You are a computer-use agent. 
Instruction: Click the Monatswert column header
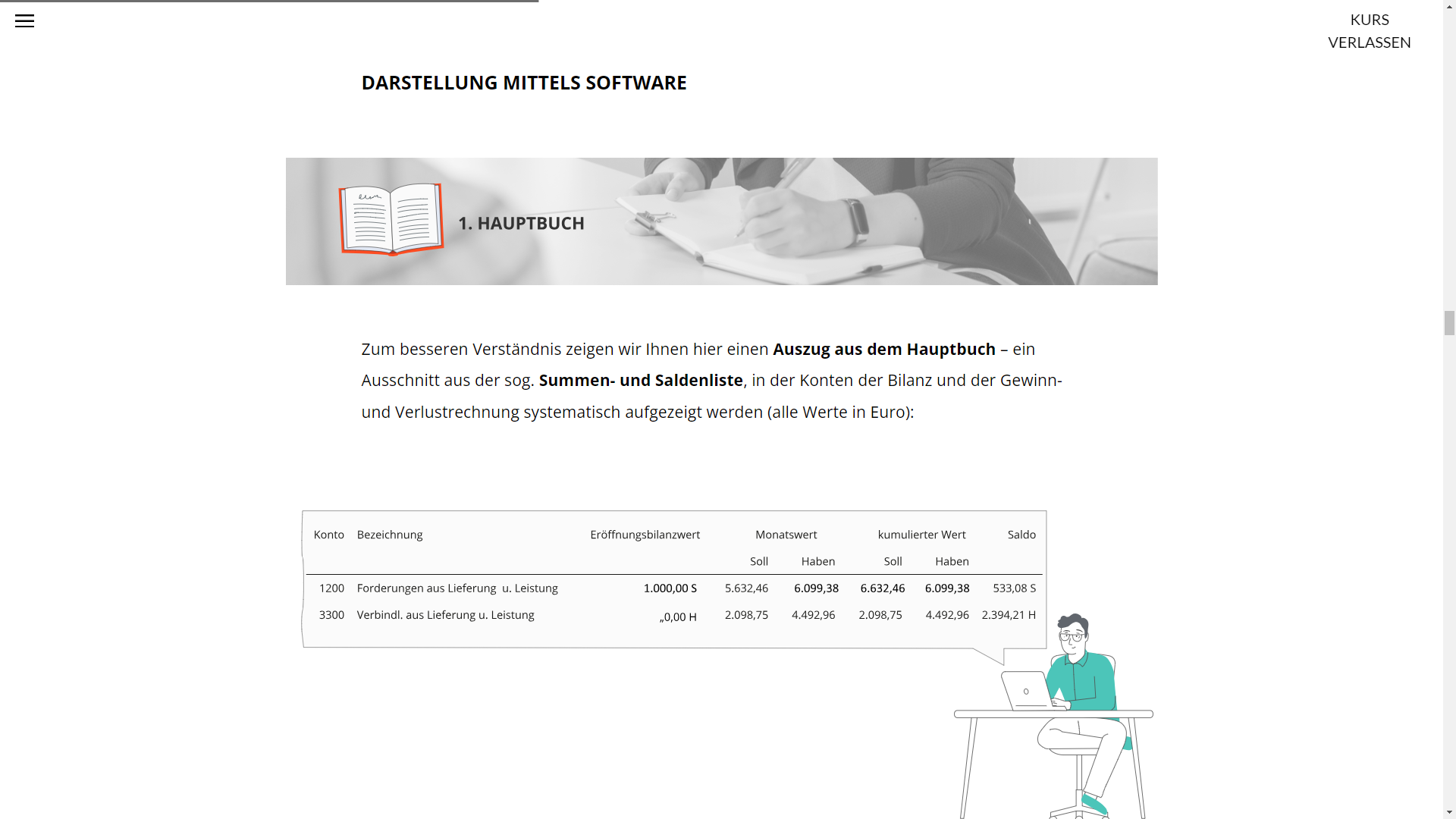tap(786, 535)
